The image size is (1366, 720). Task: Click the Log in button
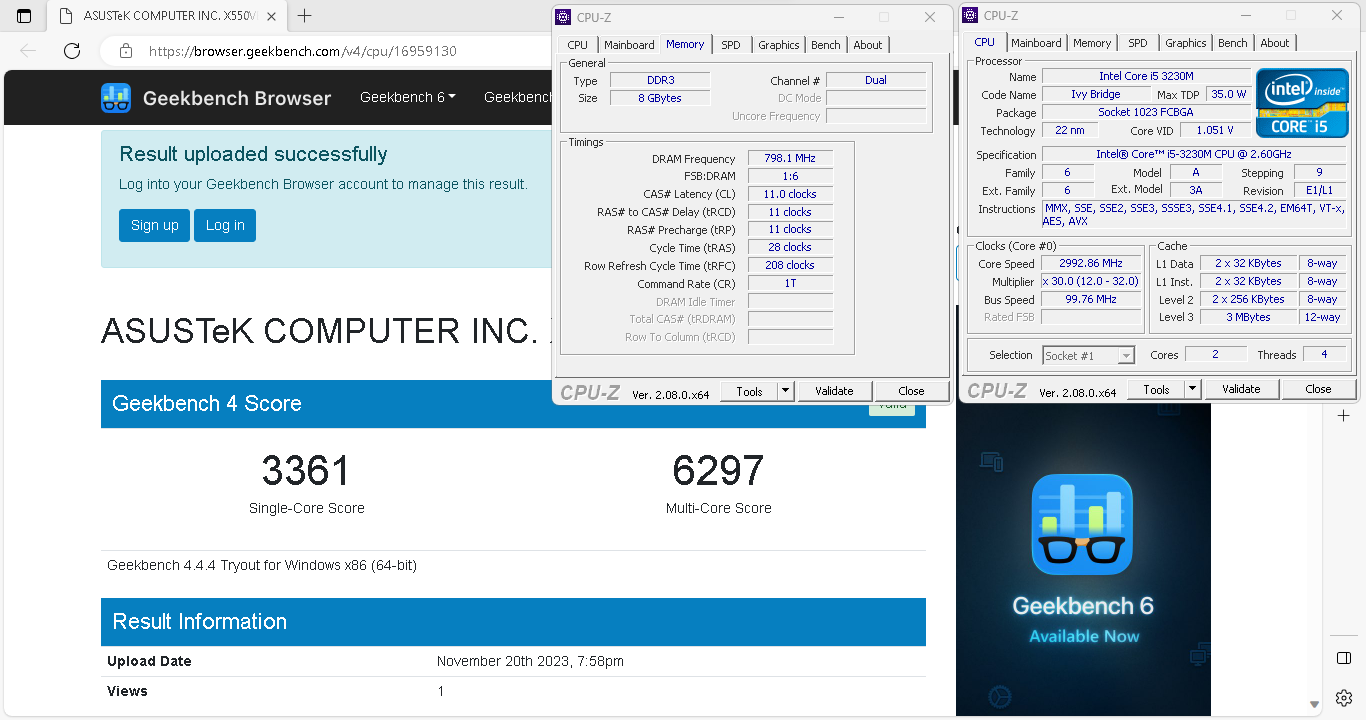(225, 225)
